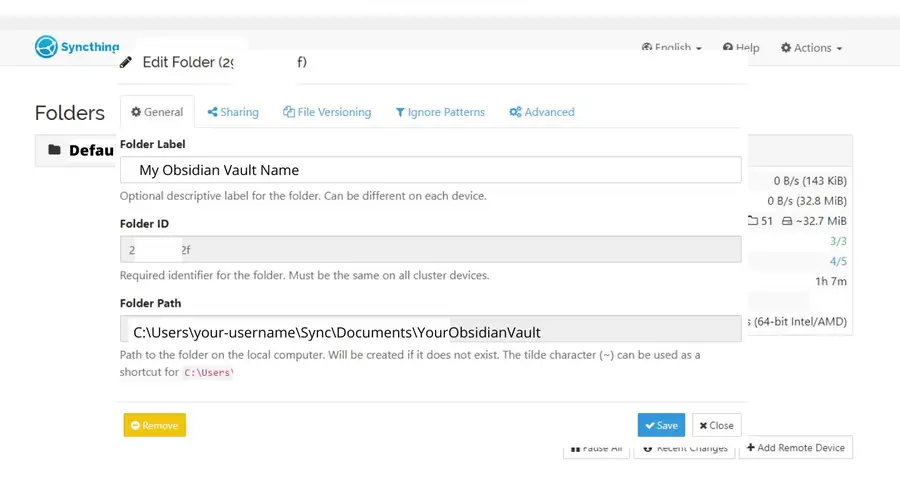
Task: Expand the Actions dropdown menu
Action: pyautogui.click(x=811, y=48)
